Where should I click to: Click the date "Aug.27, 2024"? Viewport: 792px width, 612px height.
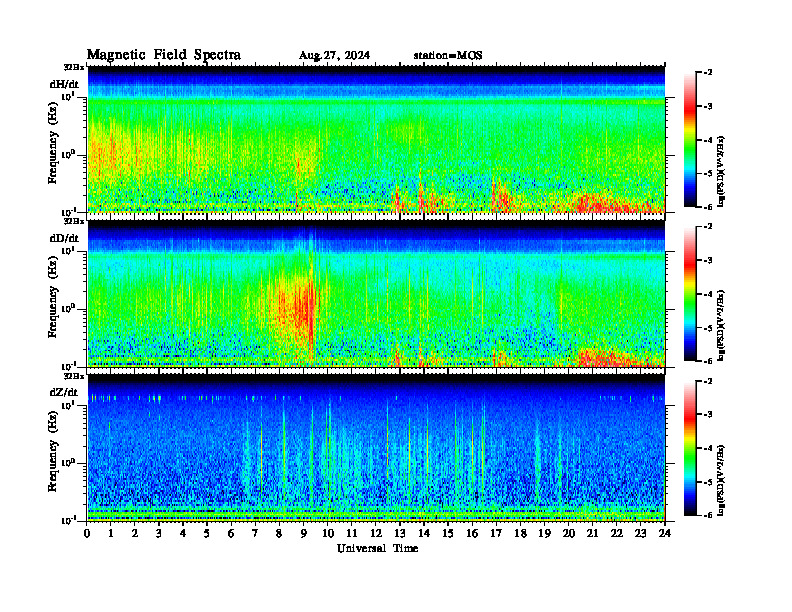pos(334,56)
